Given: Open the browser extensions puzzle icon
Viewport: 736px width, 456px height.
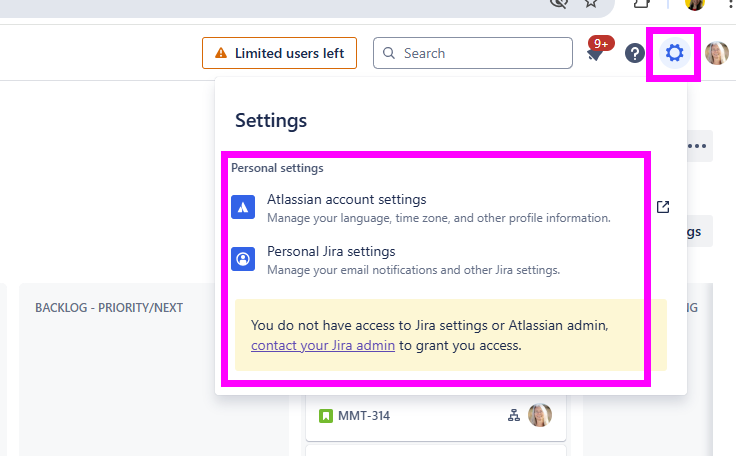Looking at the screenshot, I should click(642, 3).
